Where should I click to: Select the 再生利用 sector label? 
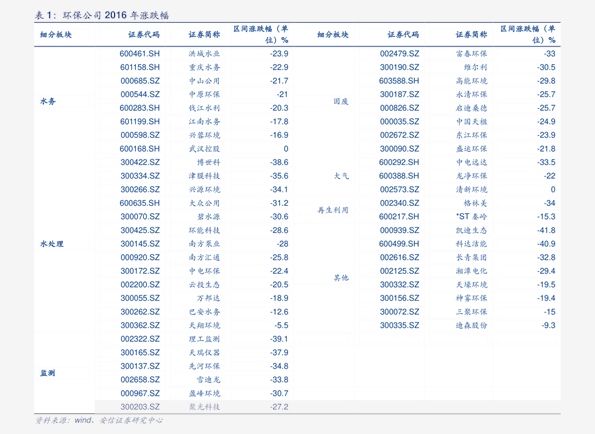click(333, 210)
